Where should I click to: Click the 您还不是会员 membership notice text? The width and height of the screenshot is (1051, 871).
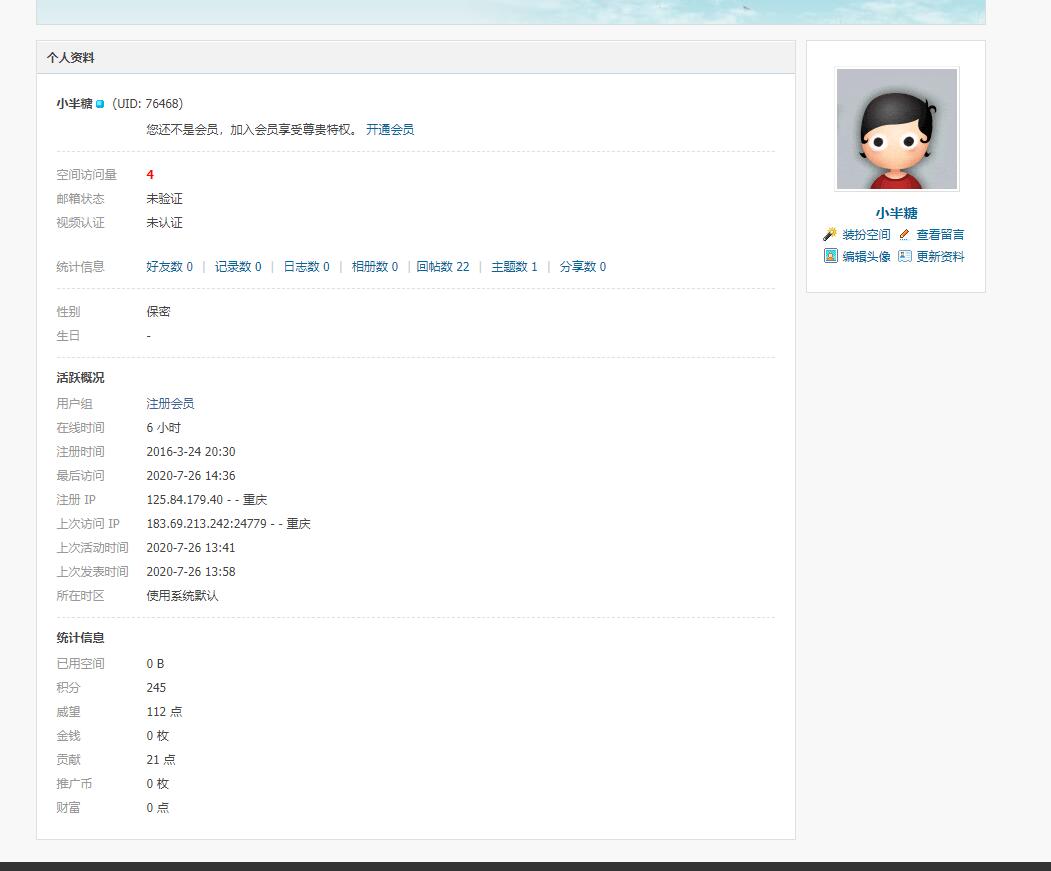[251, 129]
